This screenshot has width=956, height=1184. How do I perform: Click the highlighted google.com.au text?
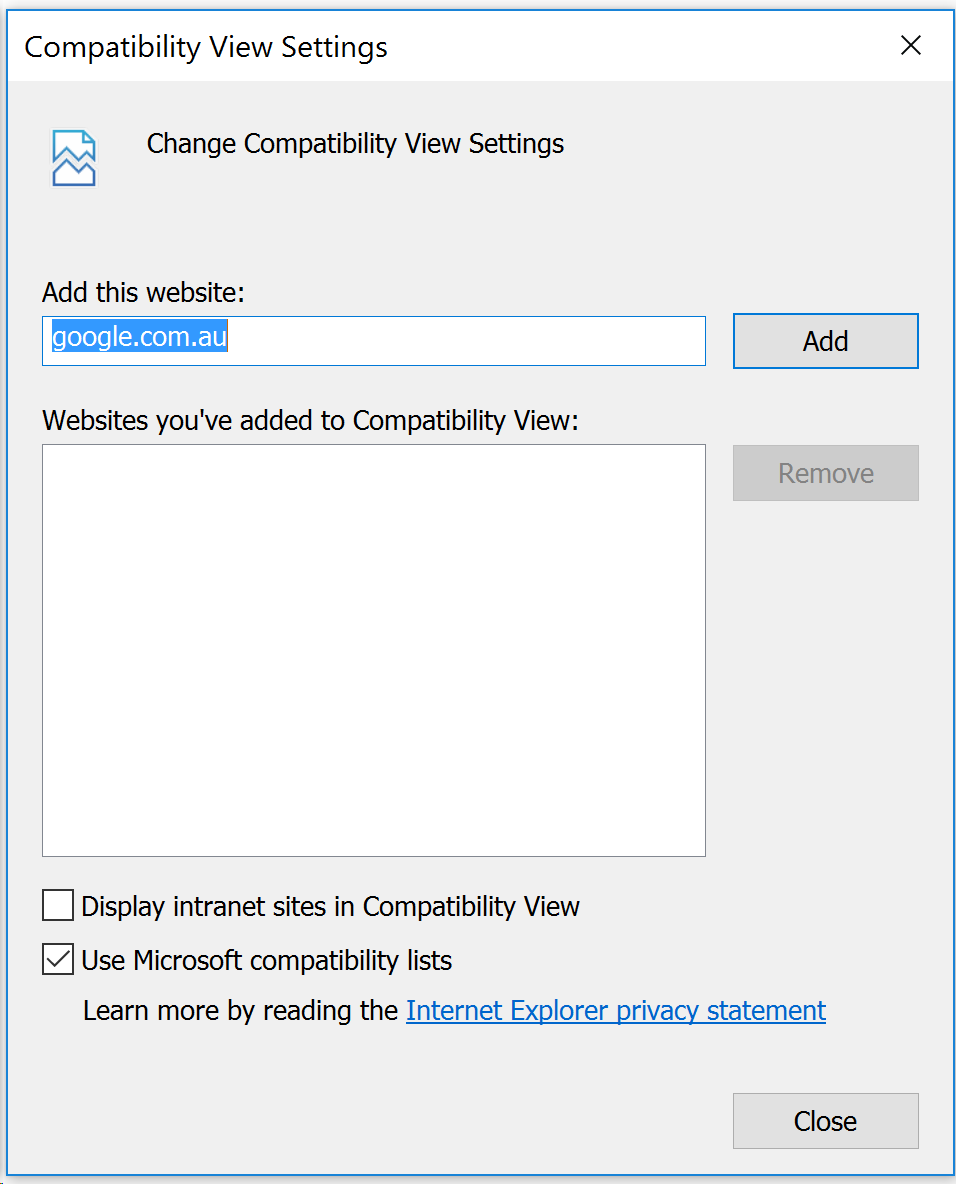(x=140, y=337)
